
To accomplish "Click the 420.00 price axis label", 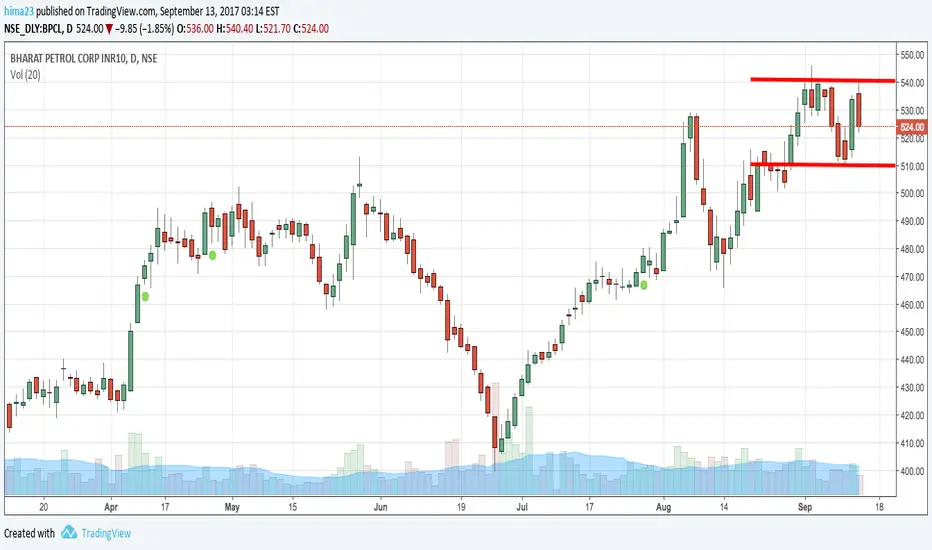I will pyautogui.click(x=912, y=416).
